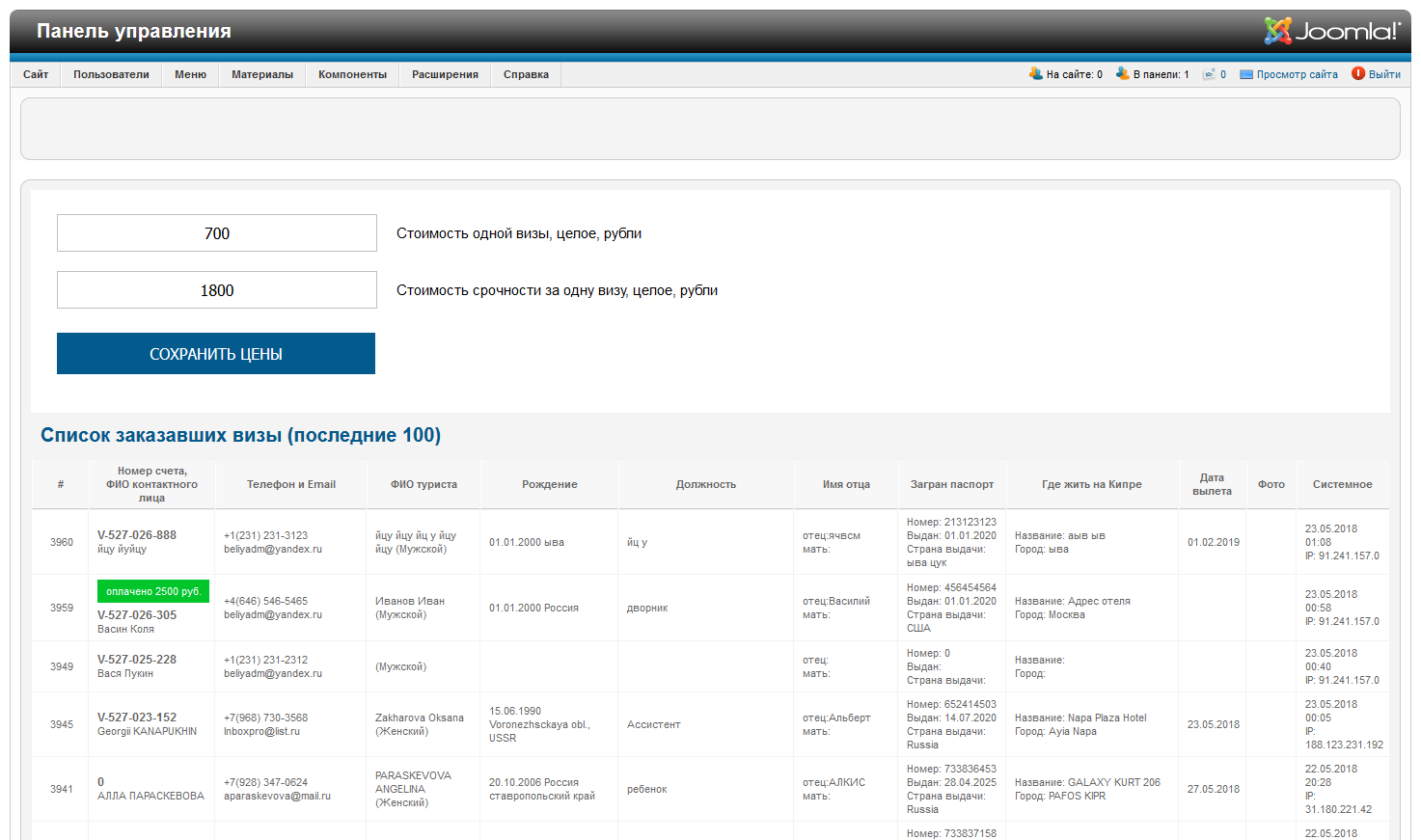Click the email aparaskevova@mail.ru
The height and width of the screenshot is (840, 1421).
coord(277,796)
